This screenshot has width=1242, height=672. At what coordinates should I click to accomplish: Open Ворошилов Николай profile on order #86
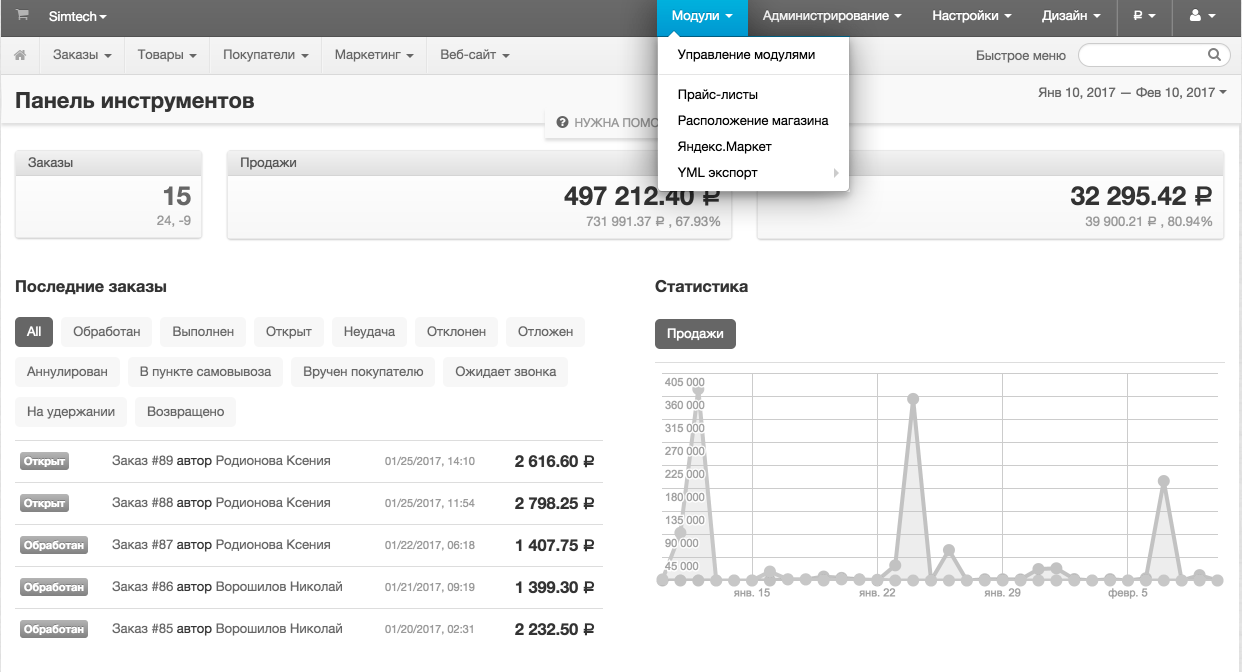tap(279, 587)
